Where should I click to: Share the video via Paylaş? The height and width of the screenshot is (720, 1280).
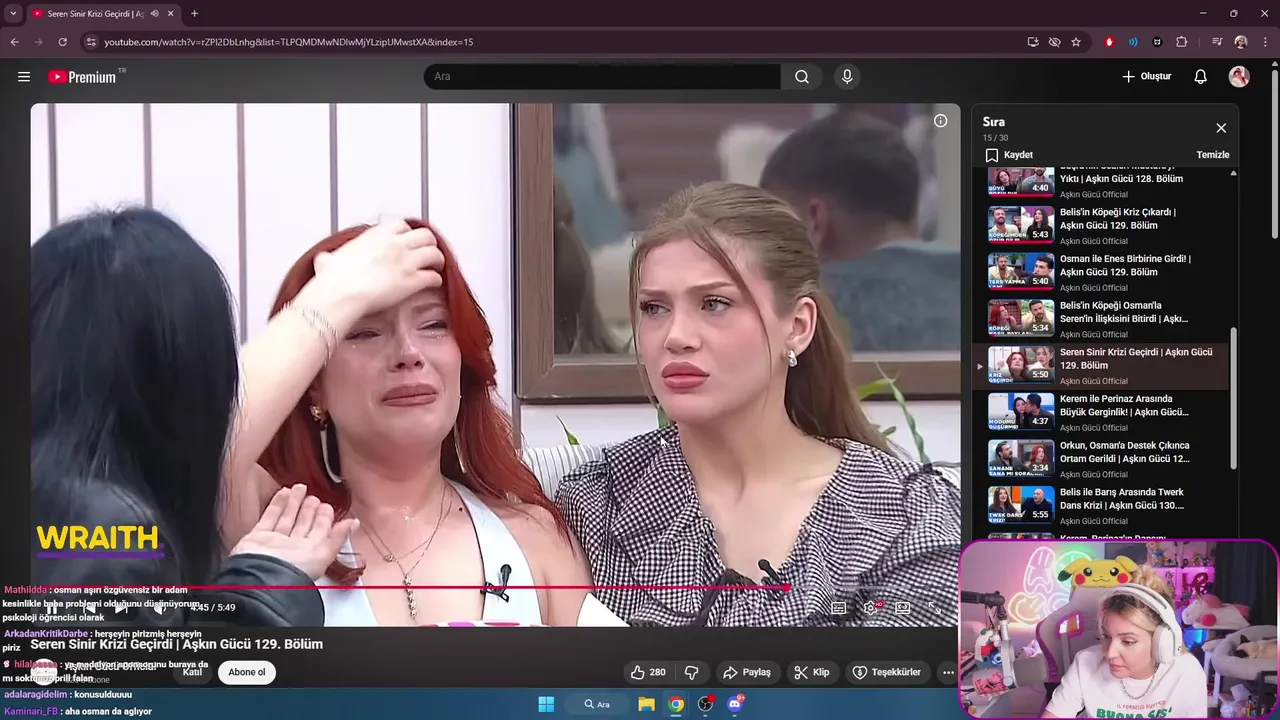747,672
